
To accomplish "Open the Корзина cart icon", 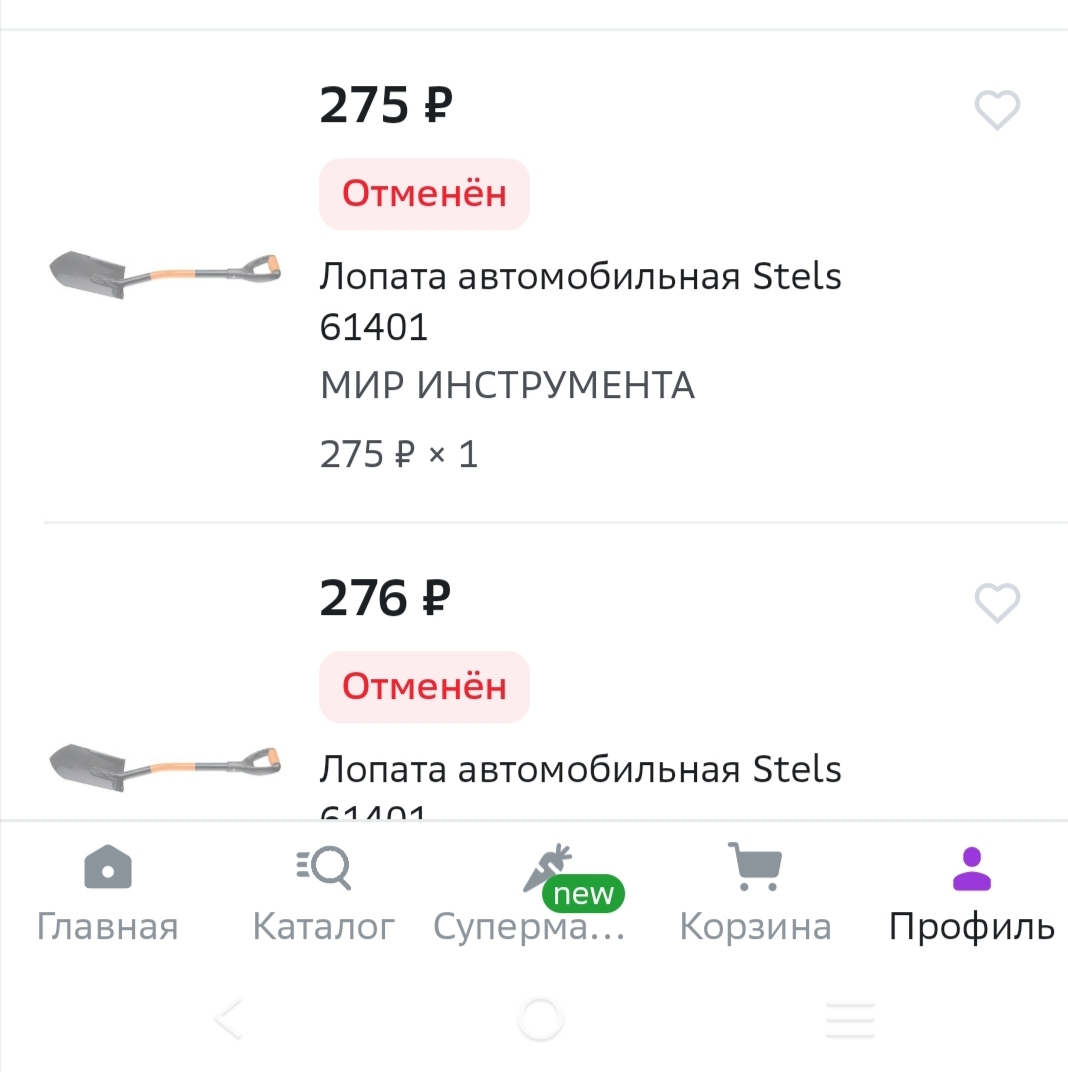I will pyautogui.click(x=755, y=867).
